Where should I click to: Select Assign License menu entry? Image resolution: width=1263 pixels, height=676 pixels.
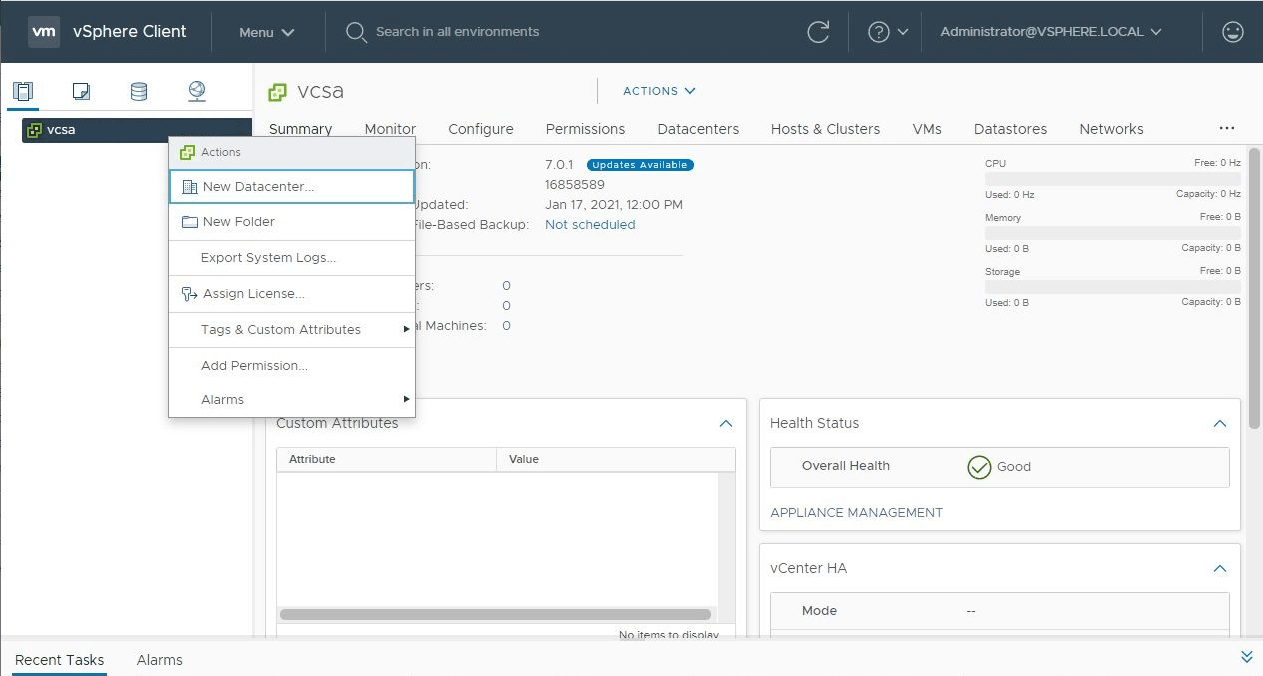click(253, 294)
